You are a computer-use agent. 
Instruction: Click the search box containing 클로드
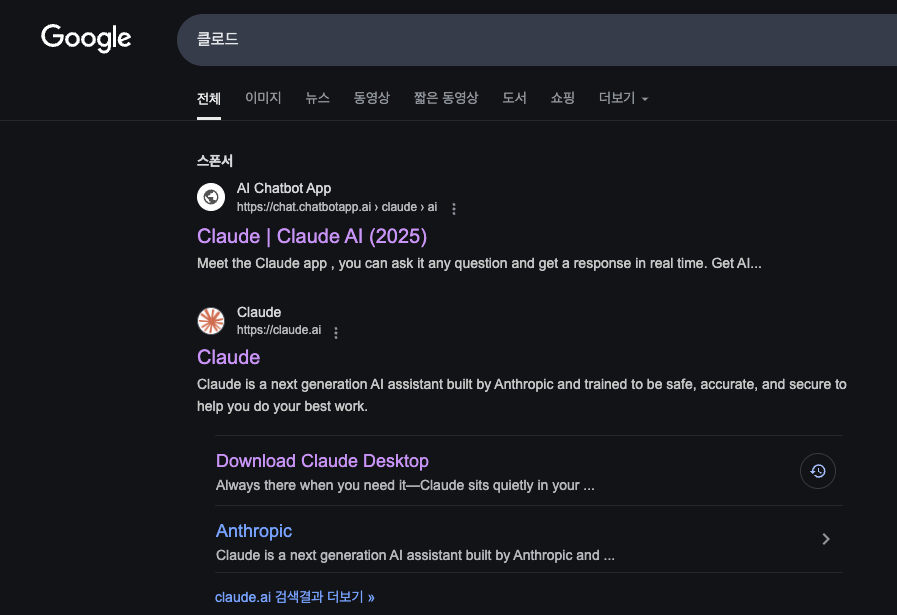coord(537,39)
